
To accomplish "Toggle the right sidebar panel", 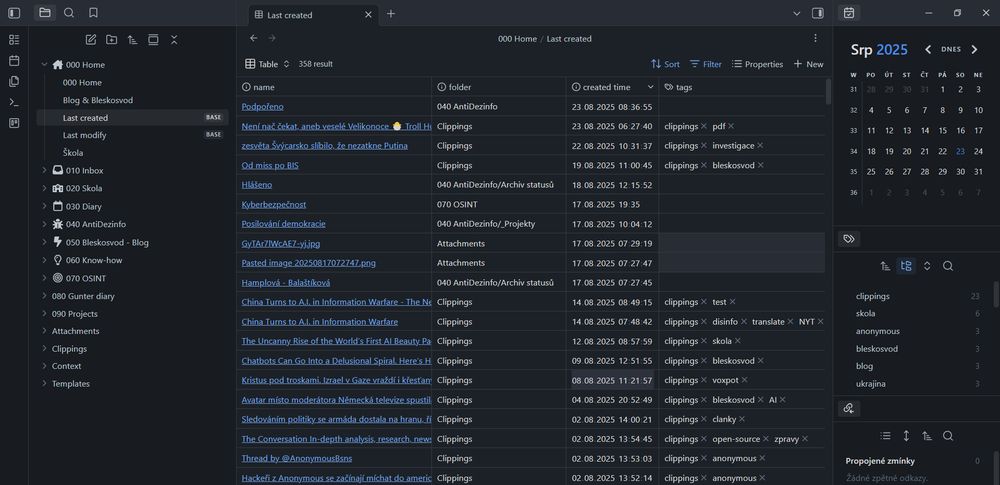I will pos(818,13).
